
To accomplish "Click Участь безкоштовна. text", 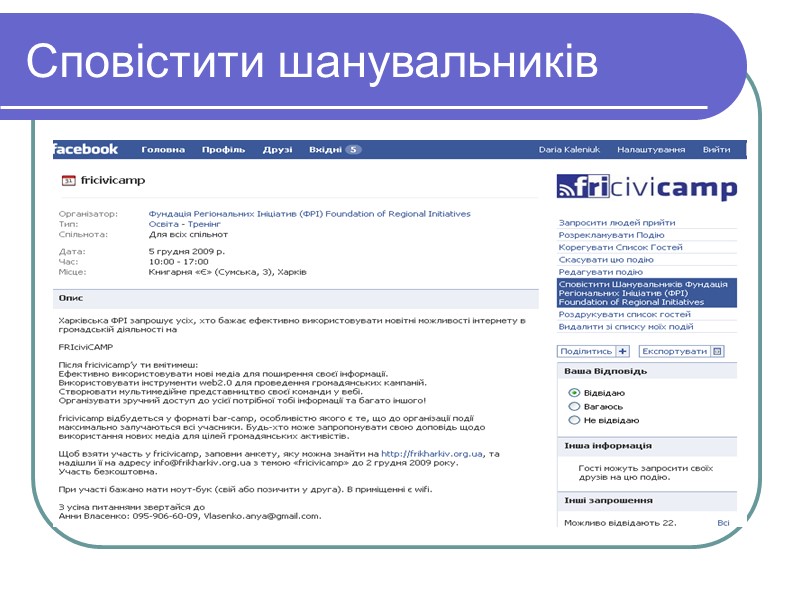I will [108, 471].
